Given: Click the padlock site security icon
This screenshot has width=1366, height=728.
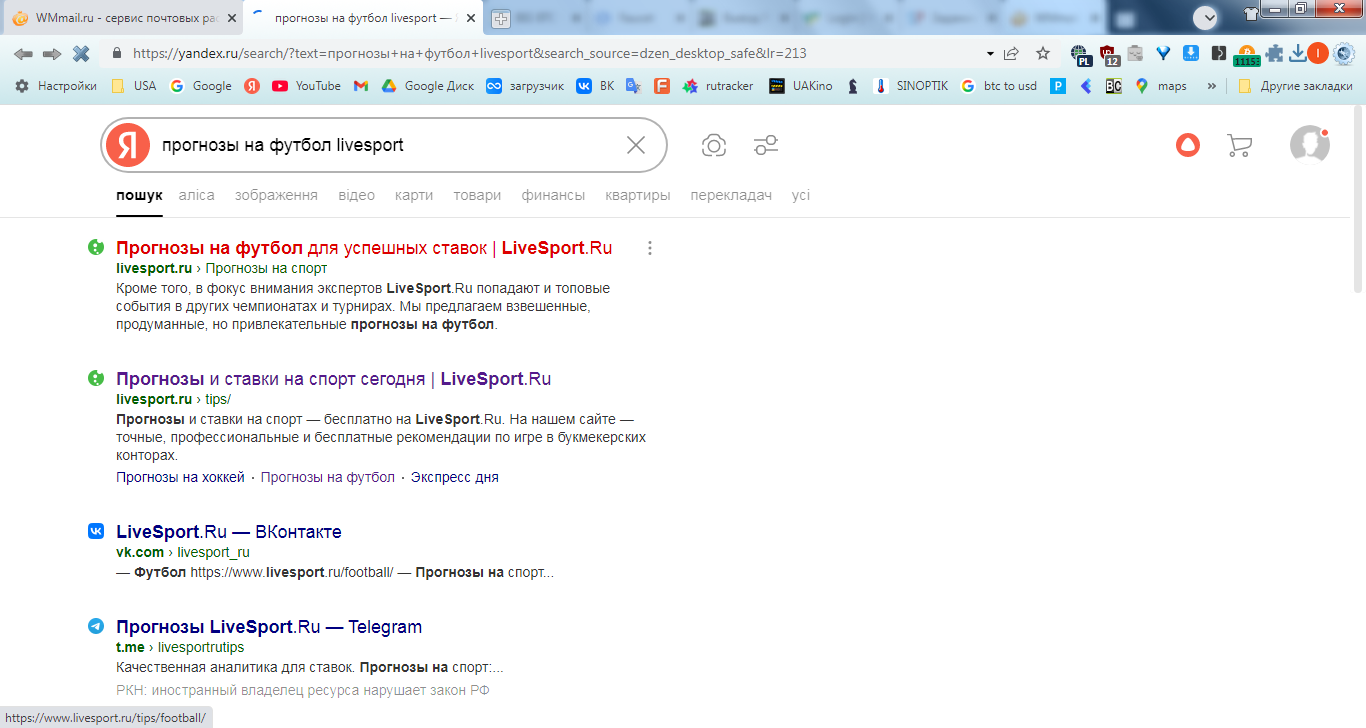Looking at the screenshot, I should (x=116, y=54).
